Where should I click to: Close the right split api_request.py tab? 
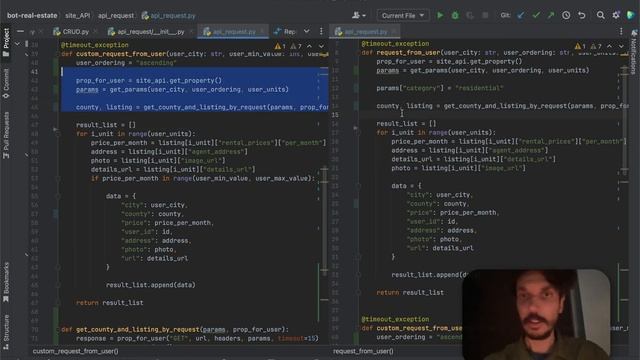pos(394,31)
